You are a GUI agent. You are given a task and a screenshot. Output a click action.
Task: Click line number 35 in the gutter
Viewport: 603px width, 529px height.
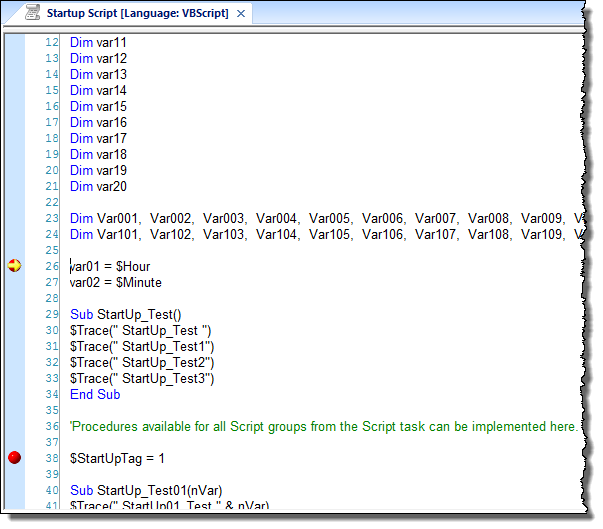(x=52, y=410)
